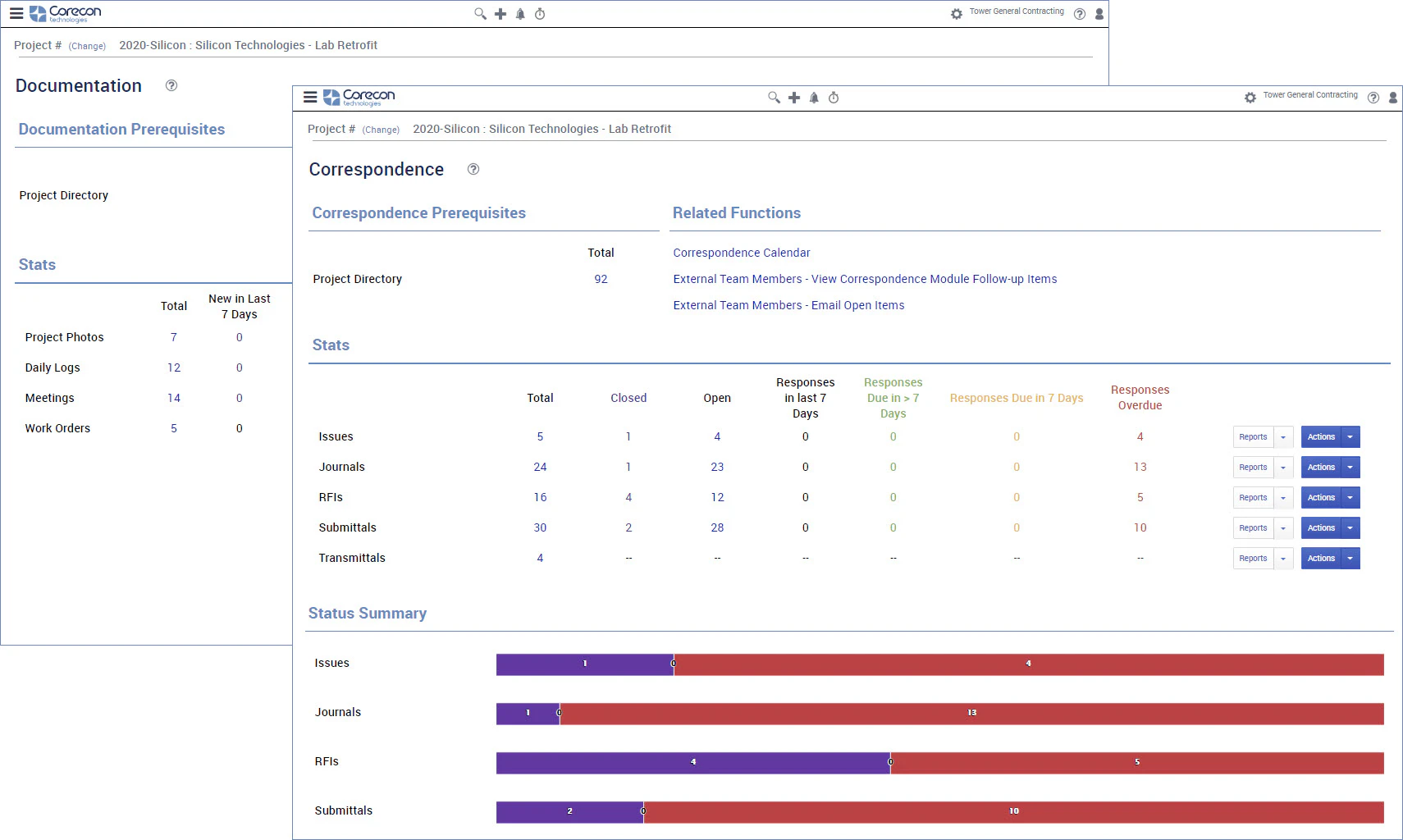
Task: Expand Actions dropdown arrow for Submittals row
Action: point(1350,528)
